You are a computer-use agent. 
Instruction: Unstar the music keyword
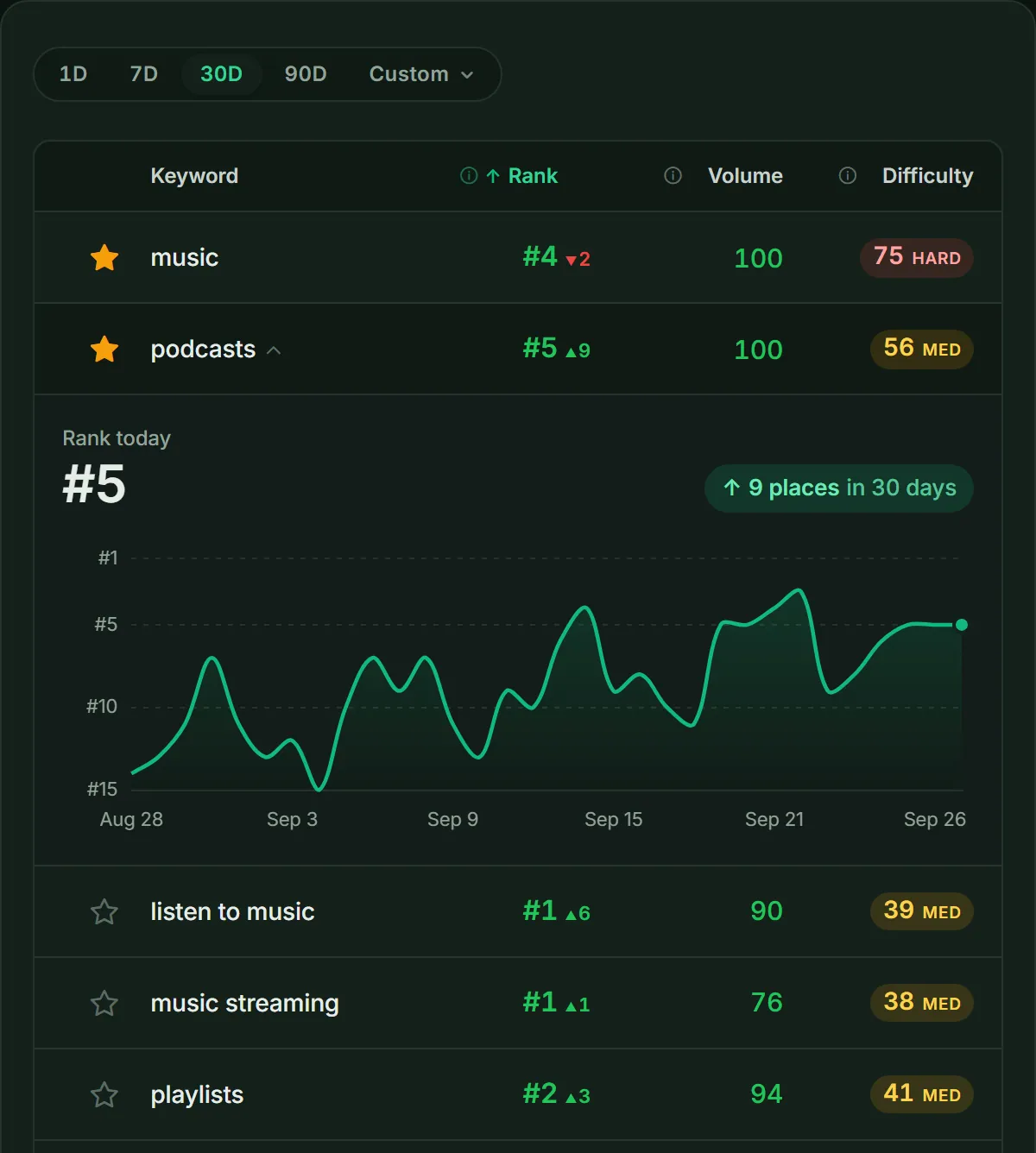pyautogui.click(x=104, y=257)
